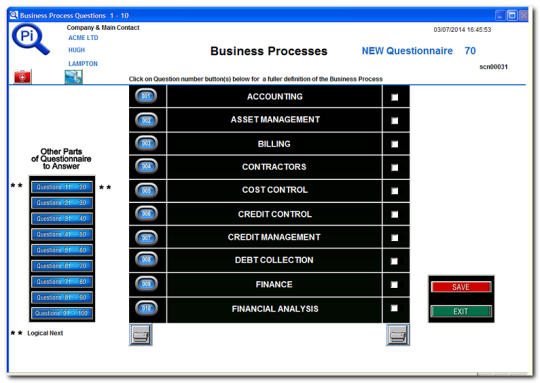Click the FINANCE process label

[274, 284]
